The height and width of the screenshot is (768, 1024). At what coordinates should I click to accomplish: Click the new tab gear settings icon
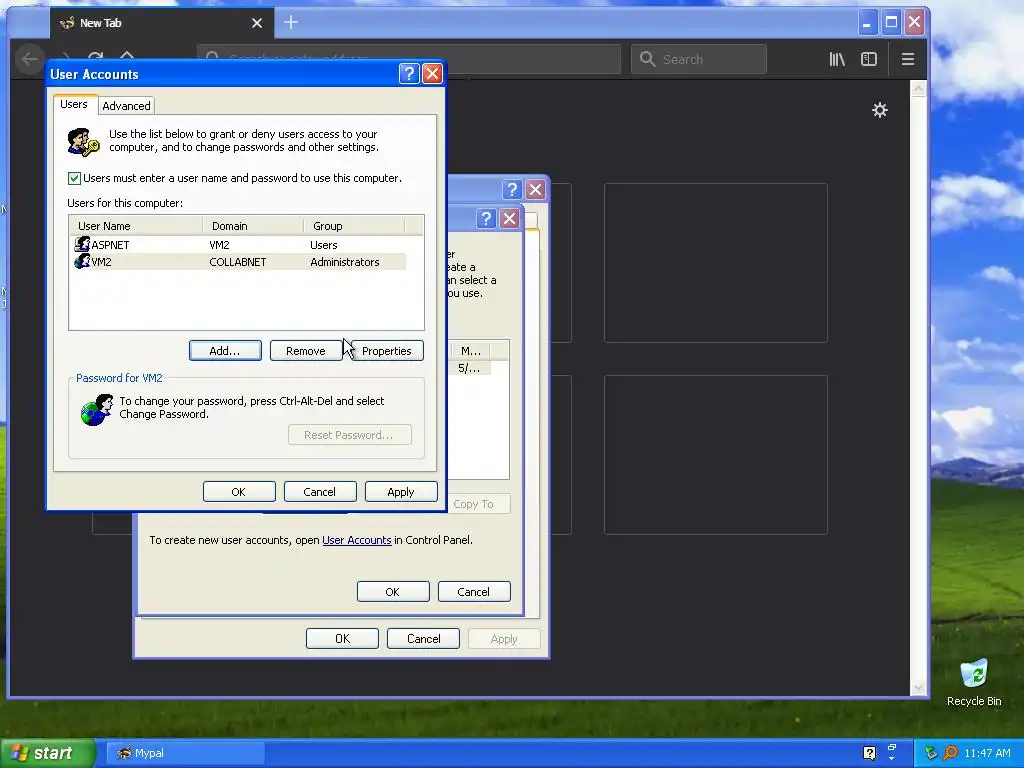click(880, 110)
